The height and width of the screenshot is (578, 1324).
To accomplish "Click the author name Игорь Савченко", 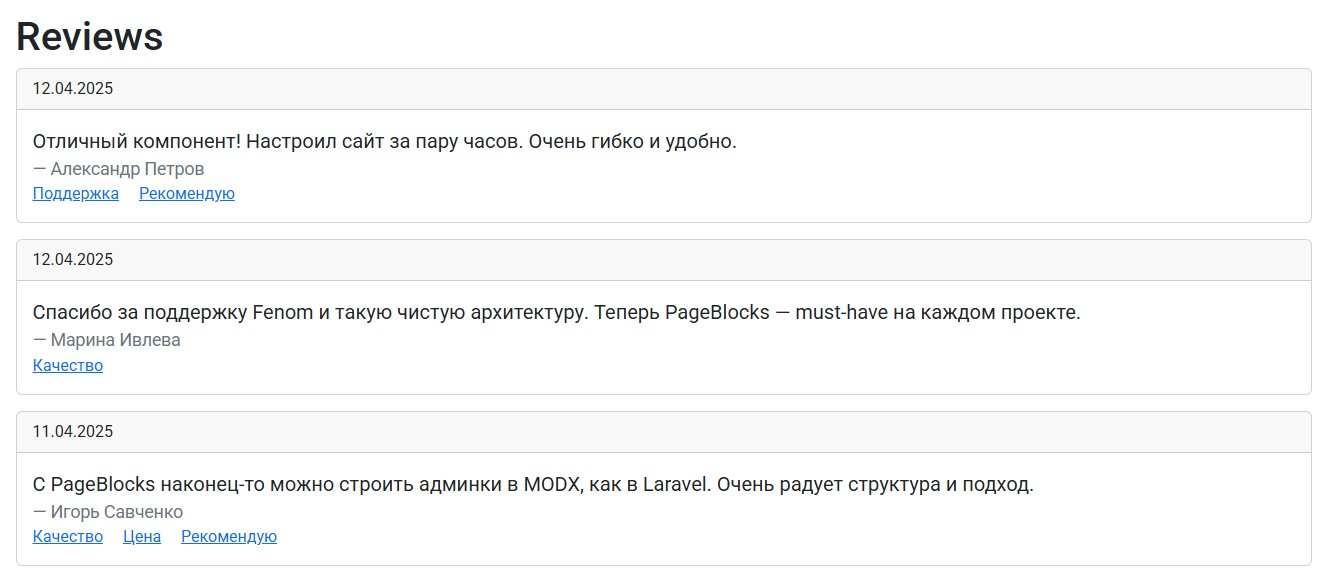I will (x=117, y=512).
